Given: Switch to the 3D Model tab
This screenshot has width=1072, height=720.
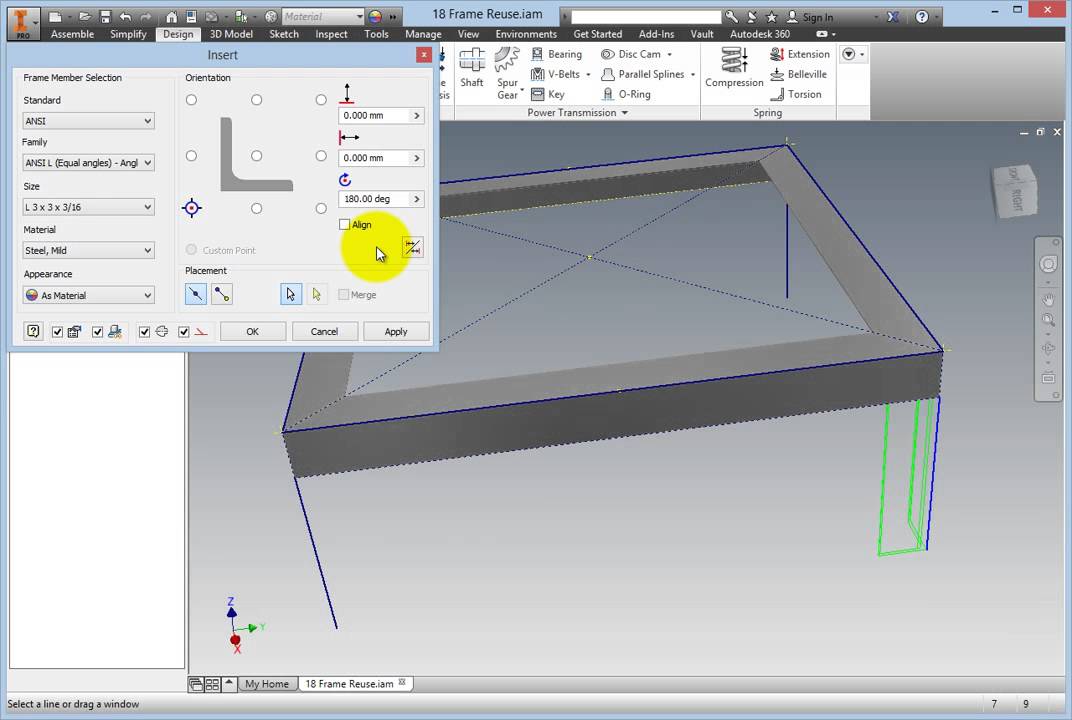Looking at the screenshot, I should pos(231,34).
